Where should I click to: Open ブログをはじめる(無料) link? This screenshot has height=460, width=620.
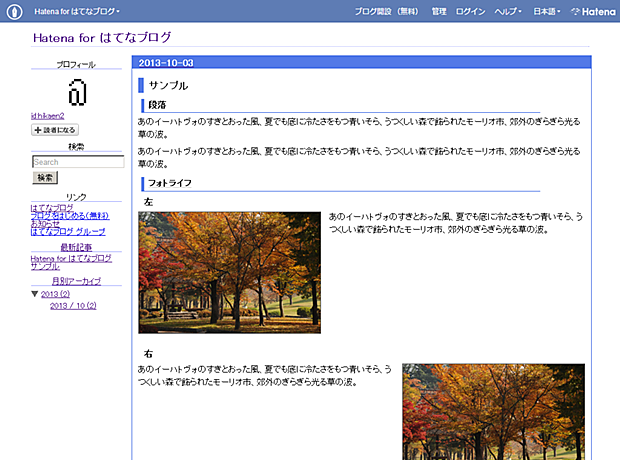click(x=70, y=216)
